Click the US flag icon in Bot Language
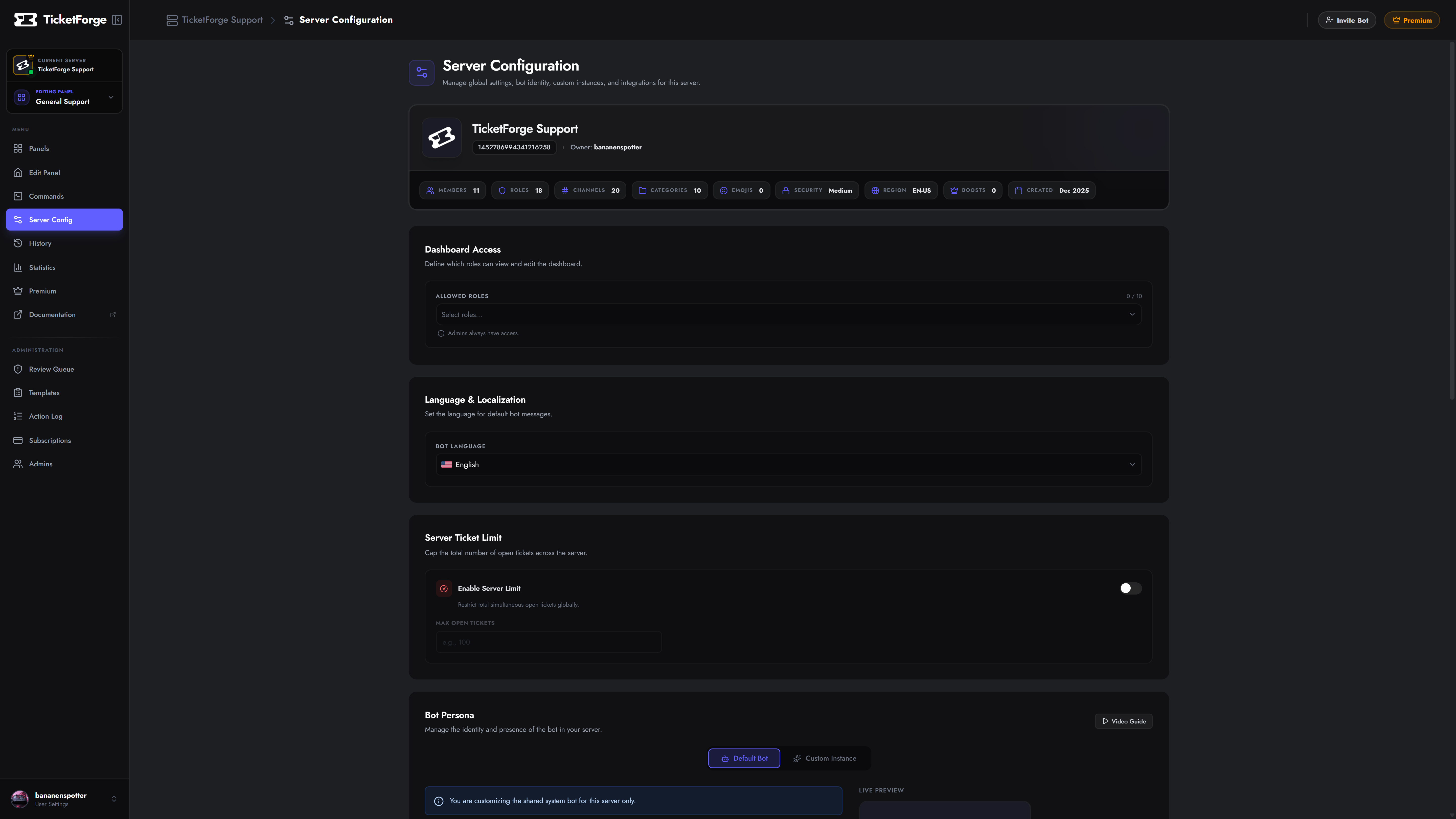The image size is (1456, 819). click(446, 465)
